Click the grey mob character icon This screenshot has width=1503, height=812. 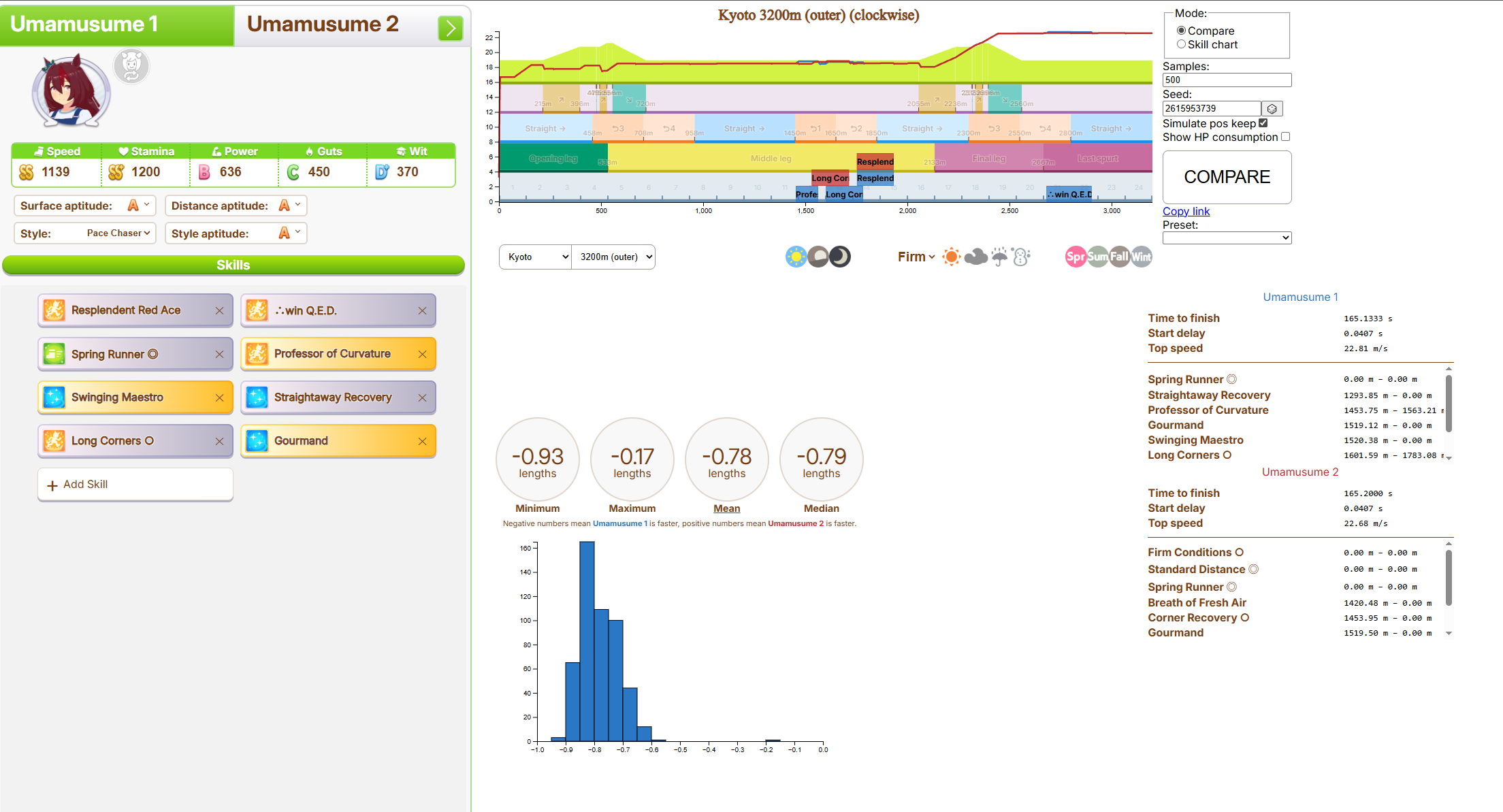[131, 66]
